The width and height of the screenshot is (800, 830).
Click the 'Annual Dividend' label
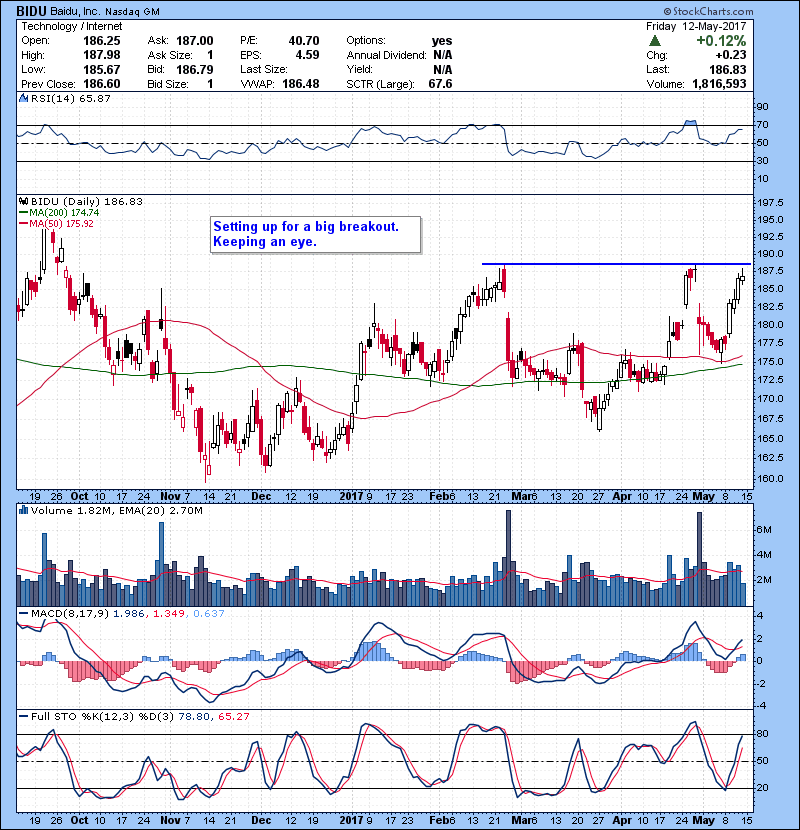tap(386, 55)
